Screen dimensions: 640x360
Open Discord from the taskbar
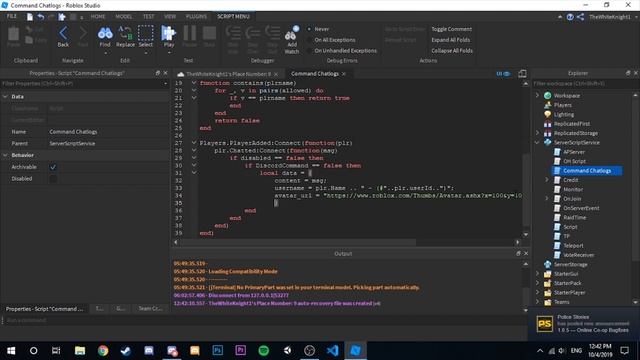pyautogui.click(x=149, y=351)
